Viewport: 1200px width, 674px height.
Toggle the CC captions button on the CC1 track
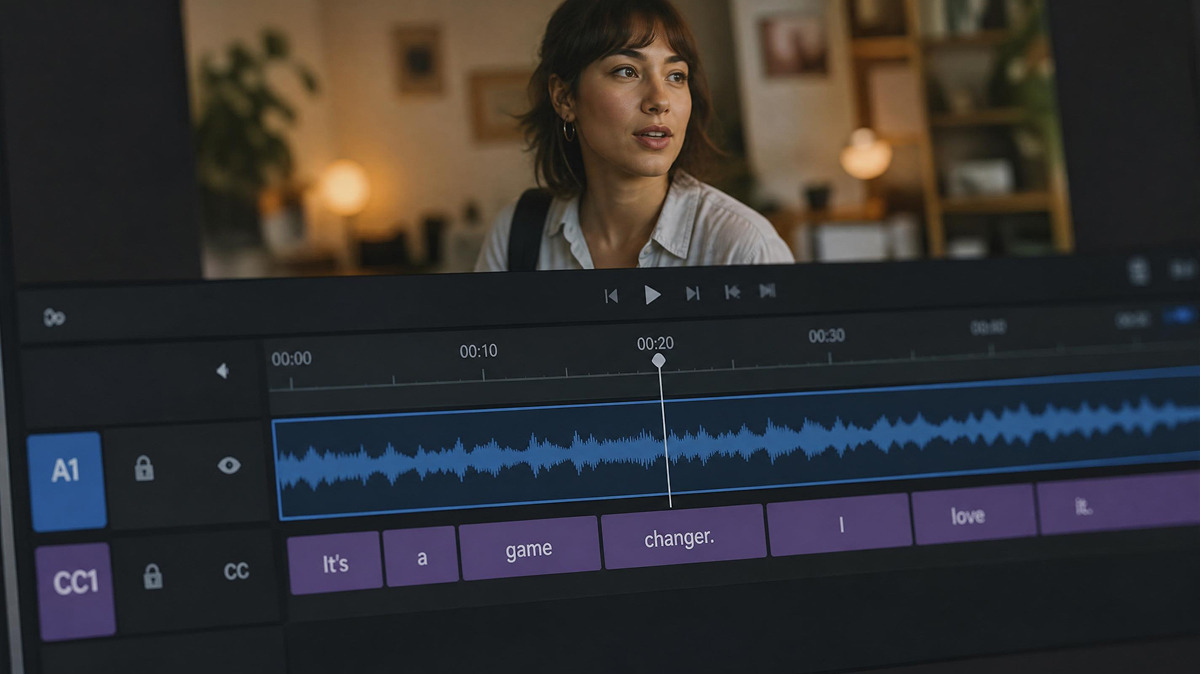(x=236, y=571)
